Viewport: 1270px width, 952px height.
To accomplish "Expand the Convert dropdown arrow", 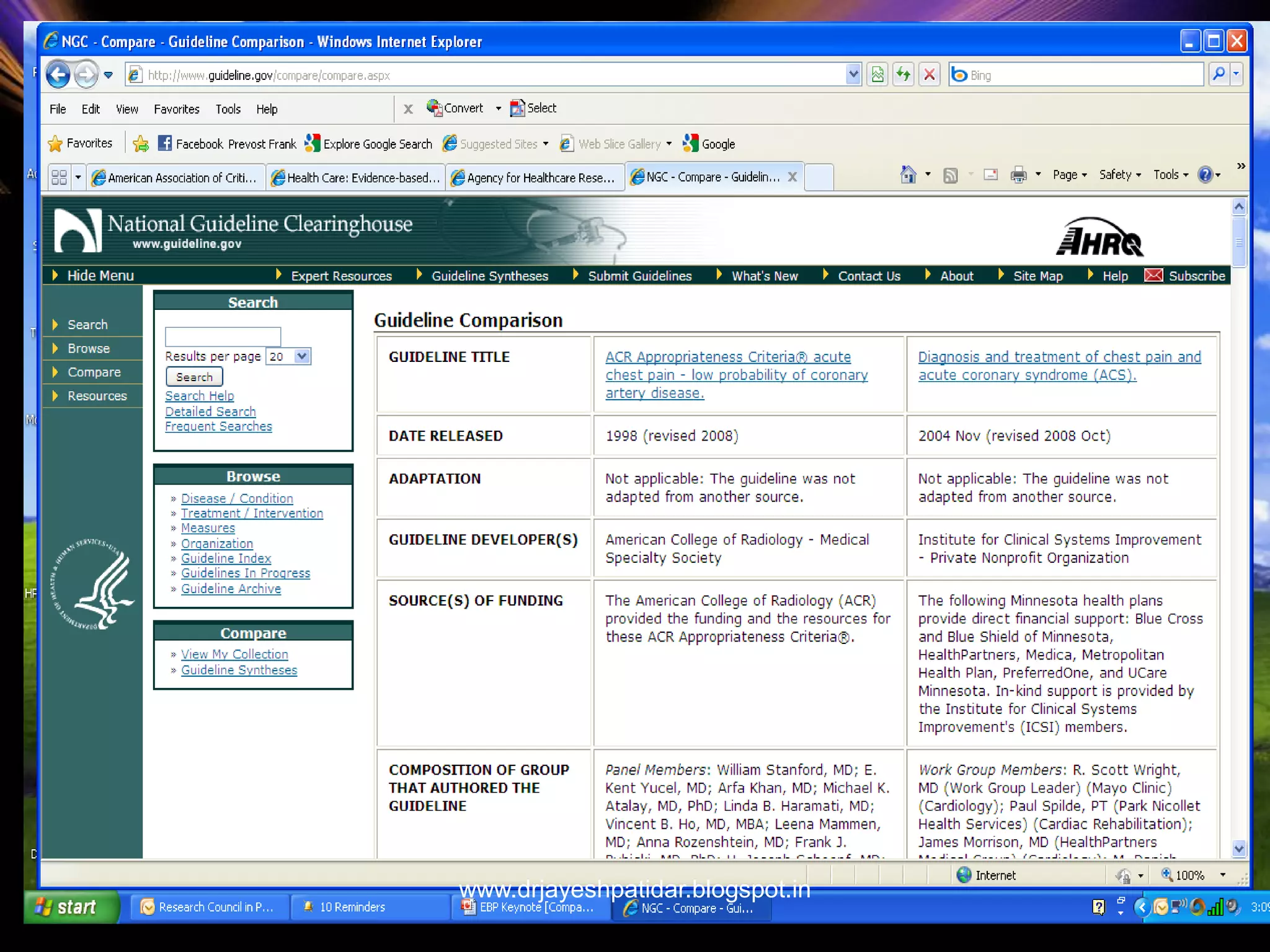I will pyautogui.click(x=498, y=108).
